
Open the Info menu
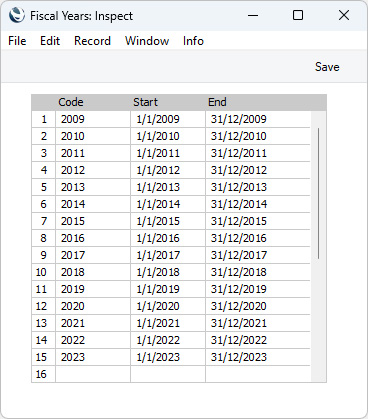click(x=193, y=41)
